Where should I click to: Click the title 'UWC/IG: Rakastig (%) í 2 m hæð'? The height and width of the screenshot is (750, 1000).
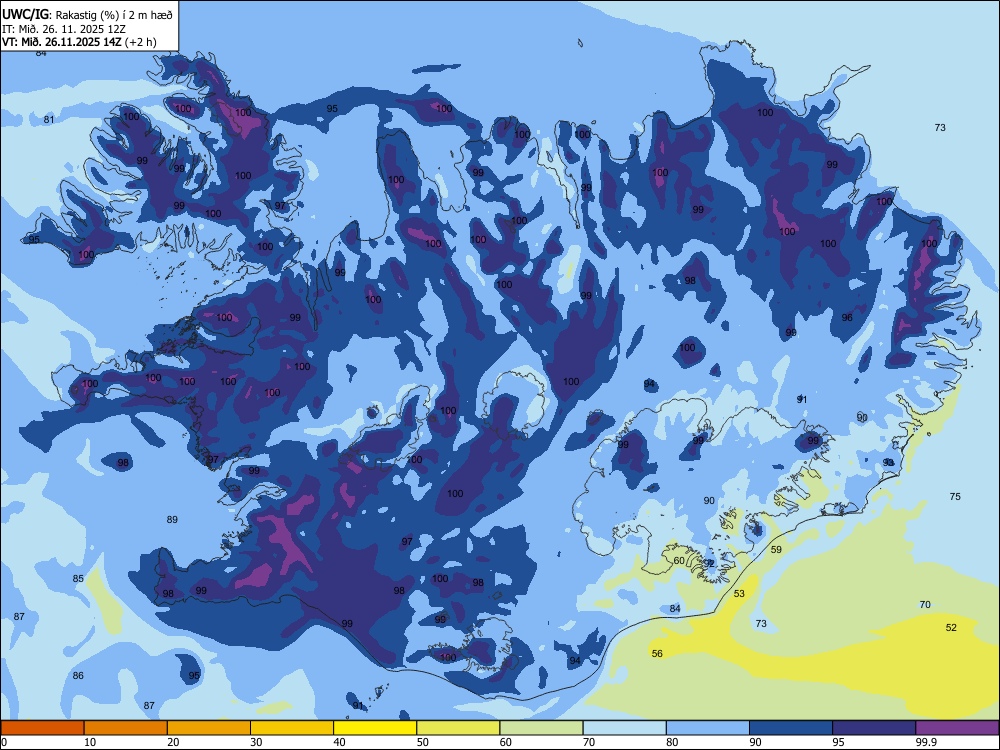click(87, 14)
